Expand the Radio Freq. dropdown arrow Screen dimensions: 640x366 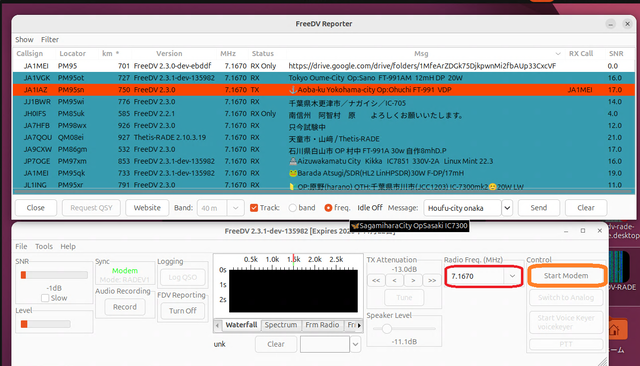coord(512,276)
